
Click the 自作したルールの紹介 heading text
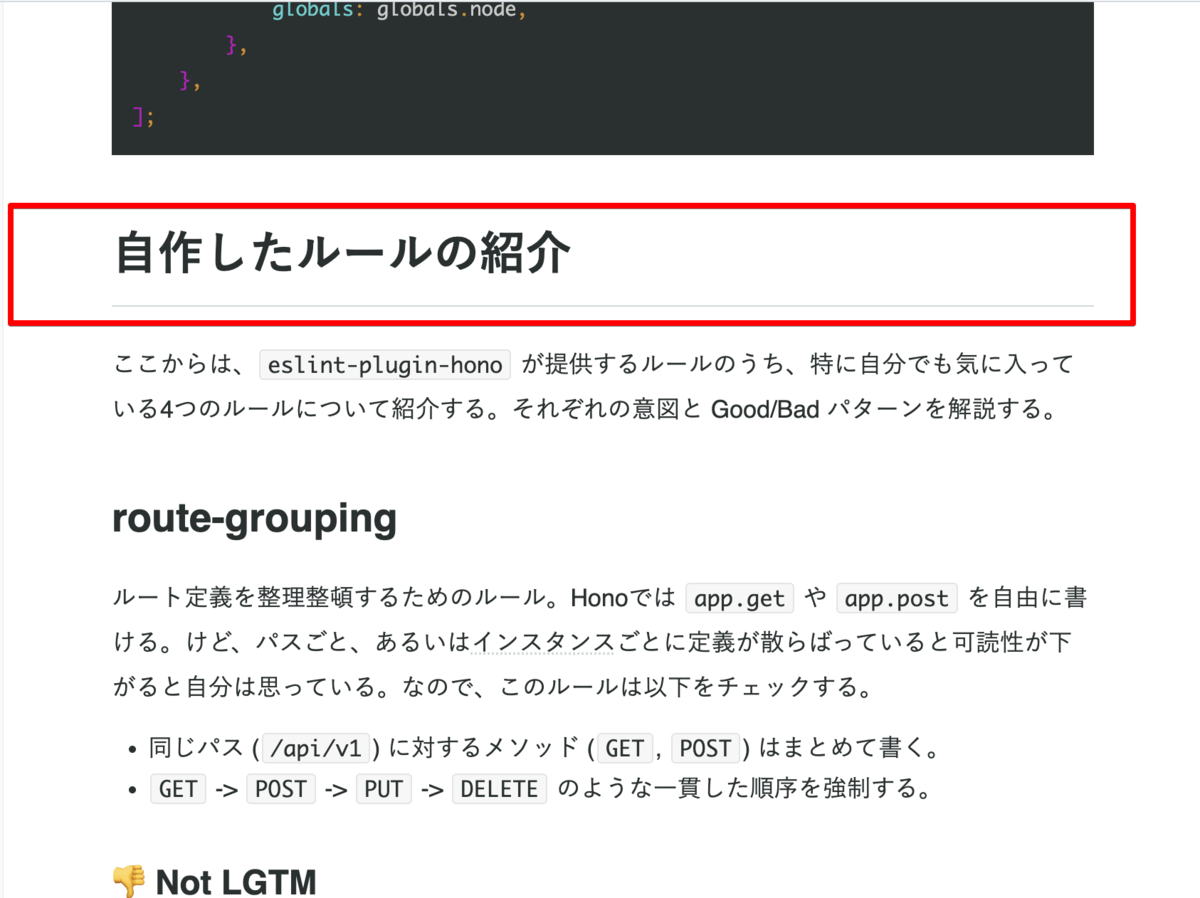point(343,253)
